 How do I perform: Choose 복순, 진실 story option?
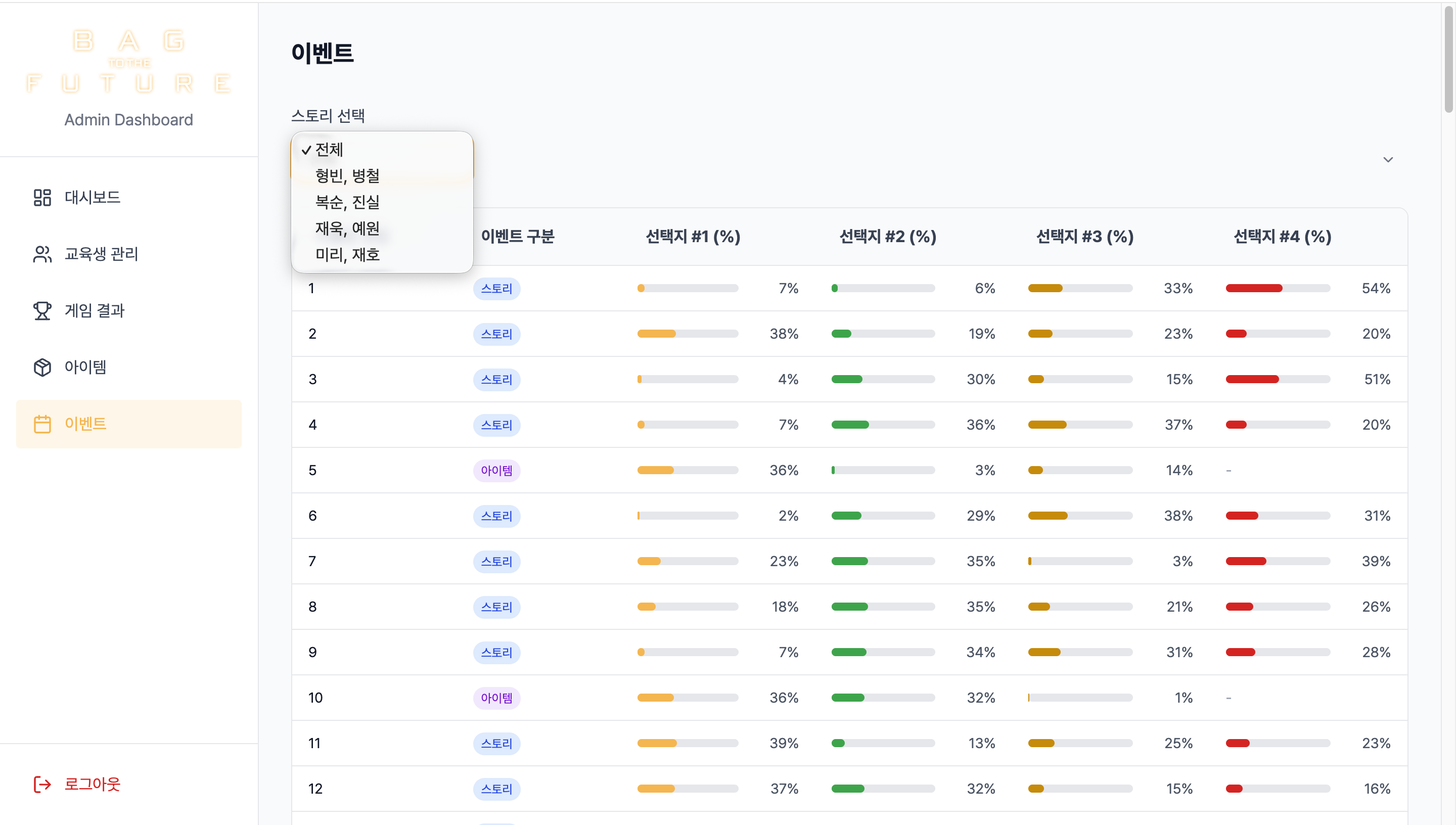coord(347,202)
